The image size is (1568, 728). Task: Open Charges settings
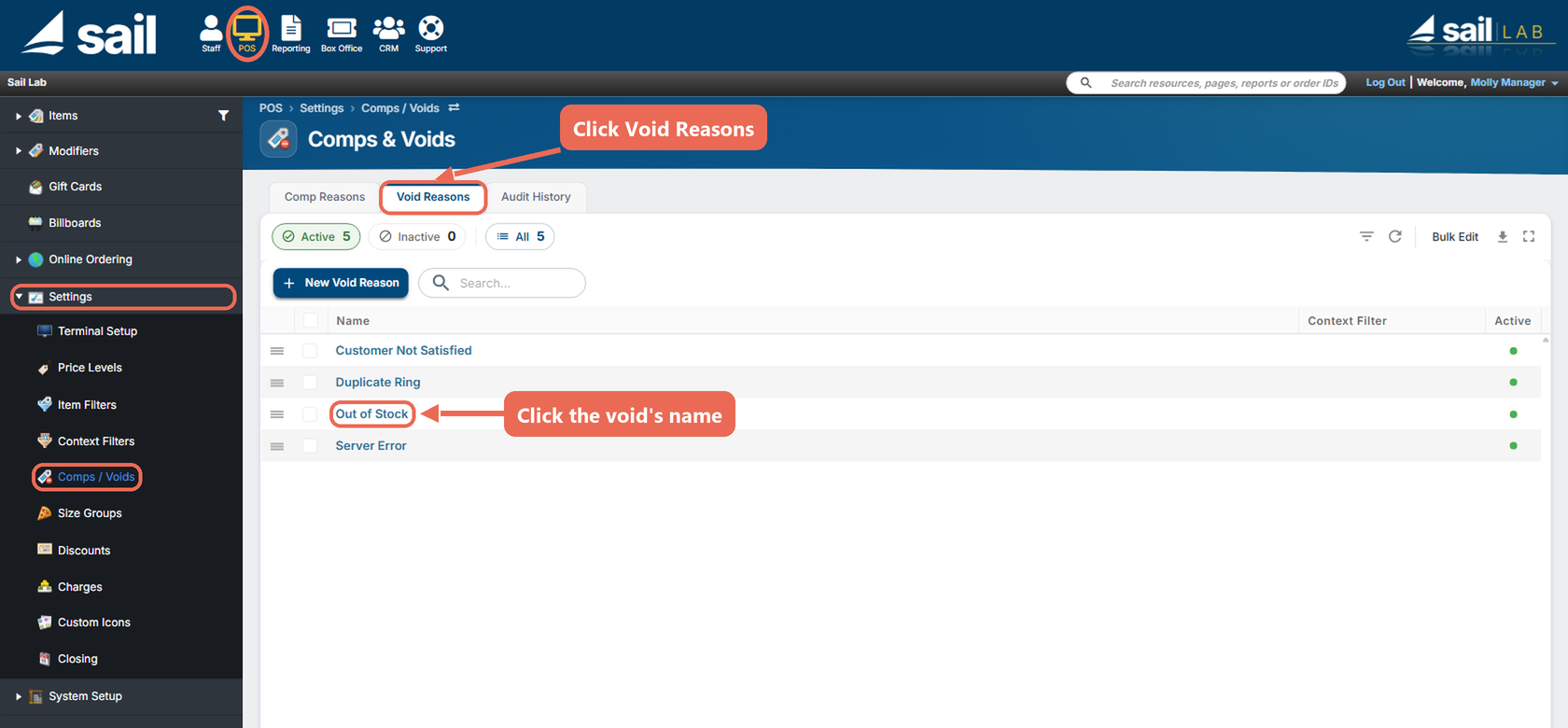click(x=79, y=587)
